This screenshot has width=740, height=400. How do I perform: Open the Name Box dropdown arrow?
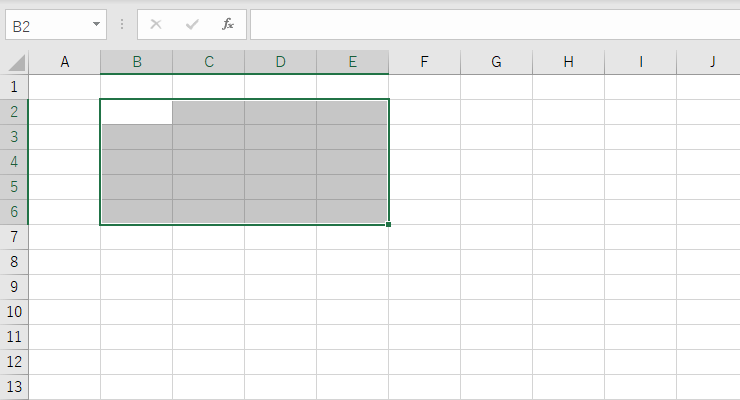[96, 25]
